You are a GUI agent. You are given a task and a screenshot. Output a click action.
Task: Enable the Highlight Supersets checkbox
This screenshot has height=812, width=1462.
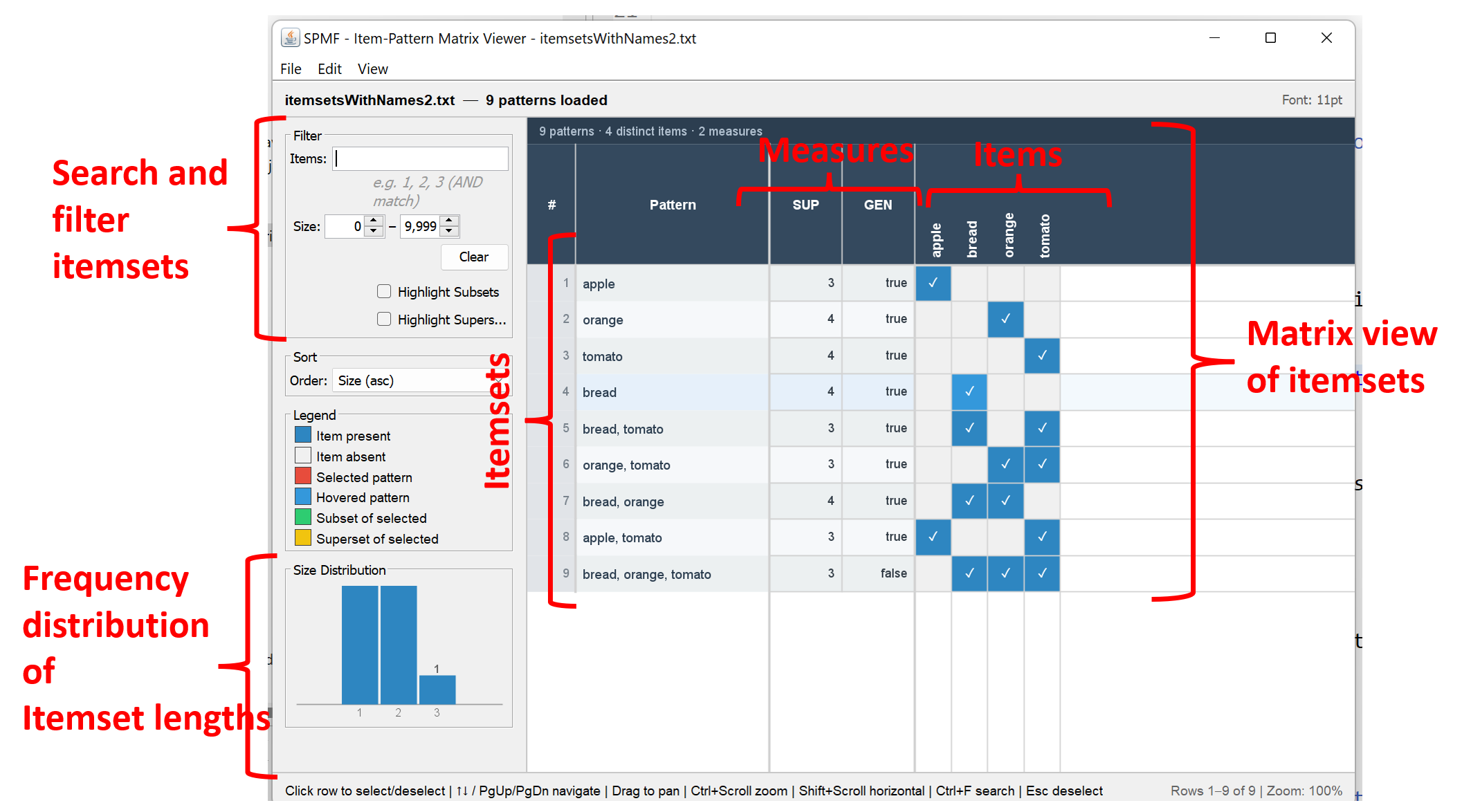click(x=385, y=319)
